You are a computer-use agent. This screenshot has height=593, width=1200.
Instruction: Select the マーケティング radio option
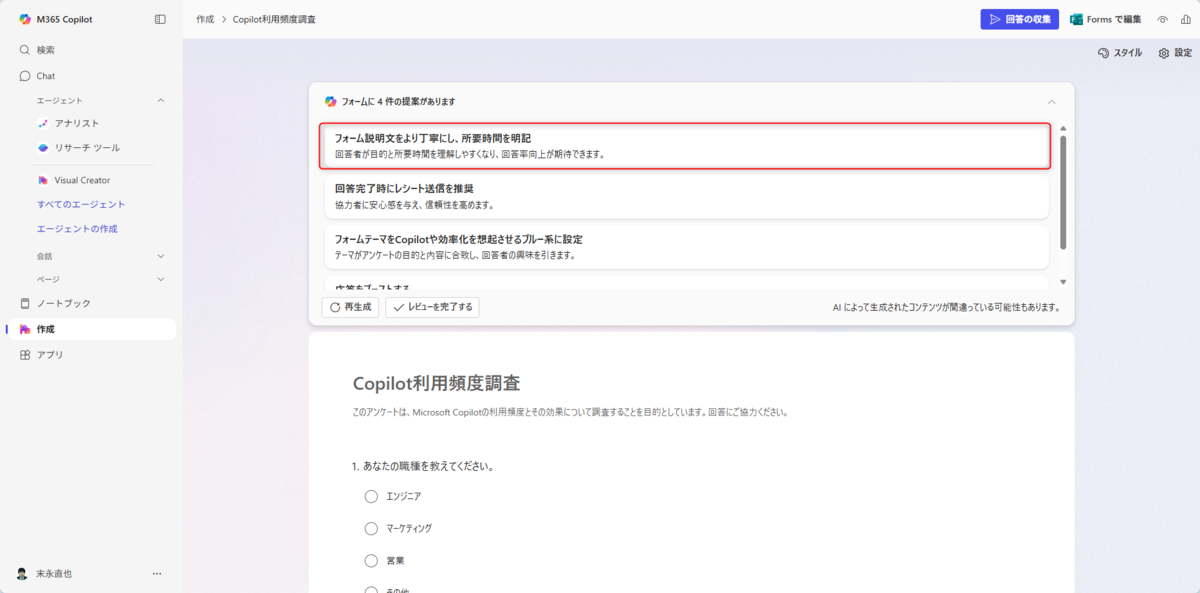point(371,528)
